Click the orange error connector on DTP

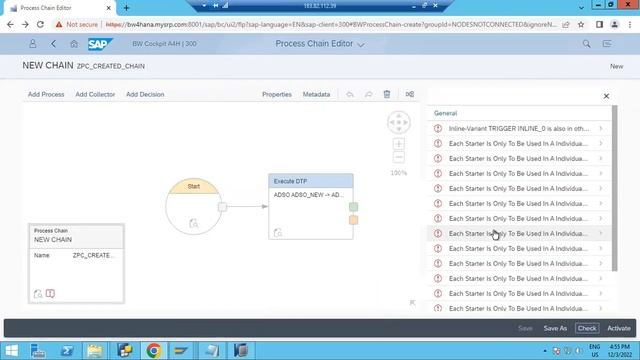point(353,220)
